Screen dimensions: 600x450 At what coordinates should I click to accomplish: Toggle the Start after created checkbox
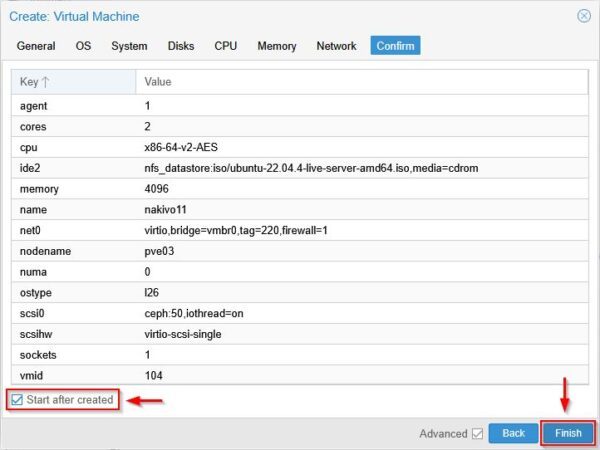17,399
